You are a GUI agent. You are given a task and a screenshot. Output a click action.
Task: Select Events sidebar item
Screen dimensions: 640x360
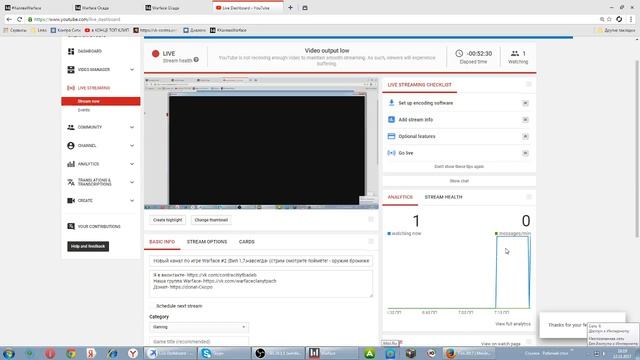84,110
